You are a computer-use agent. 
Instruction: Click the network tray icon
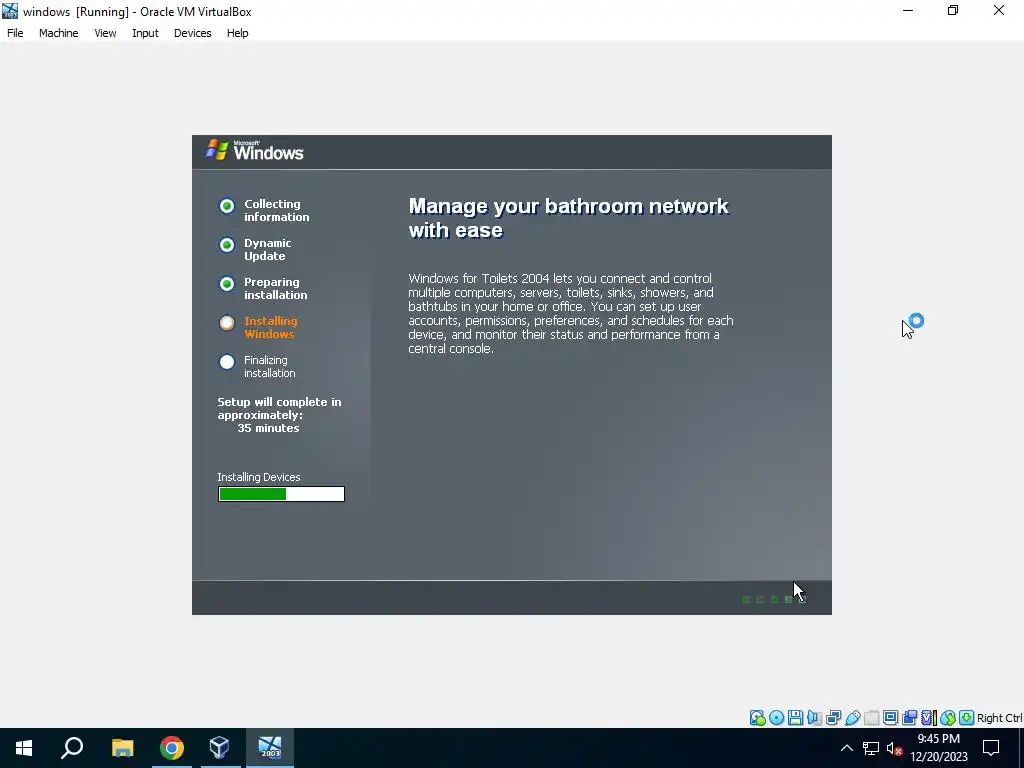[871, 748]
